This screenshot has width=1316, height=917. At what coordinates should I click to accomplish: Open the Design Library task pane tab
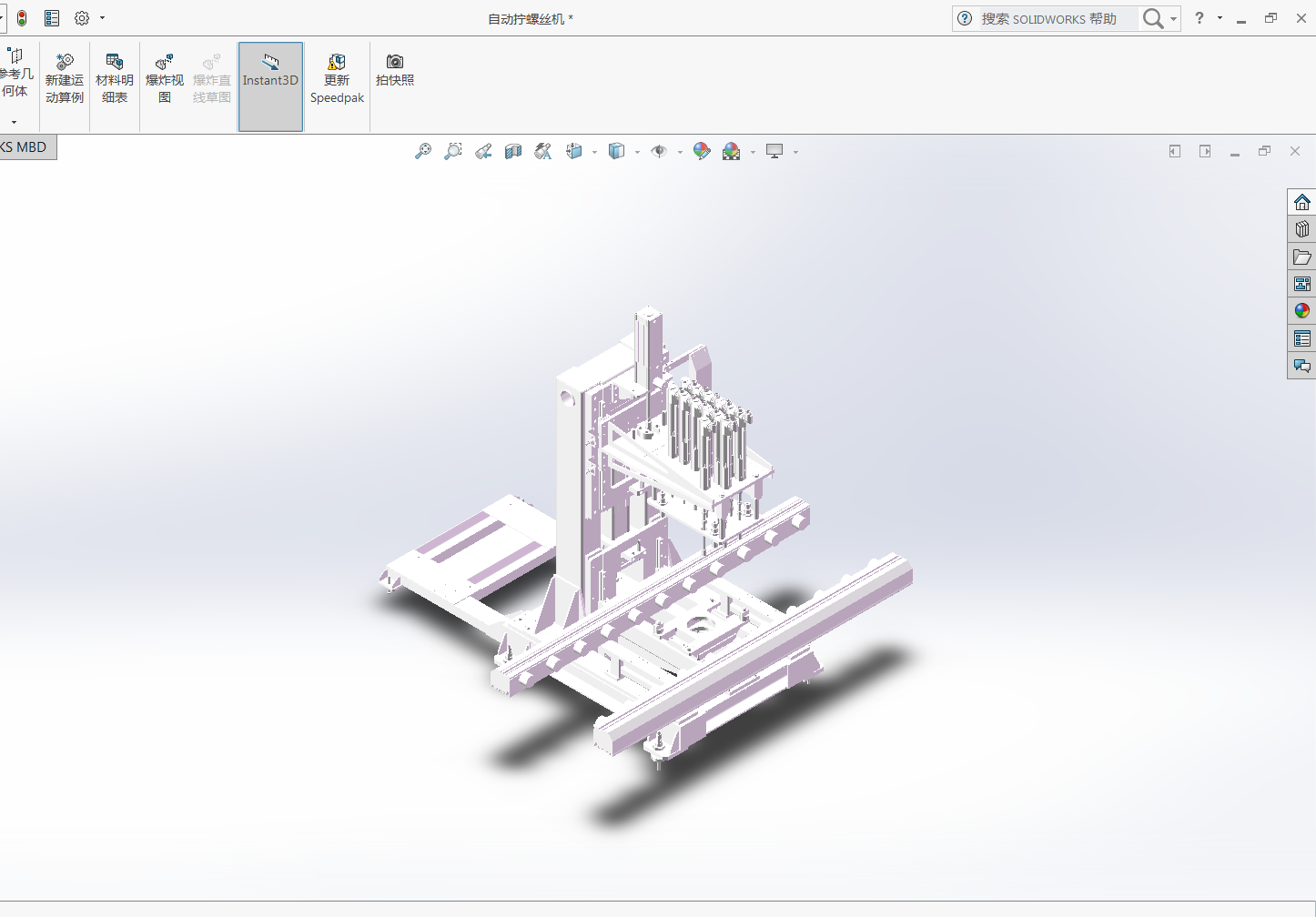(1301, 229)
